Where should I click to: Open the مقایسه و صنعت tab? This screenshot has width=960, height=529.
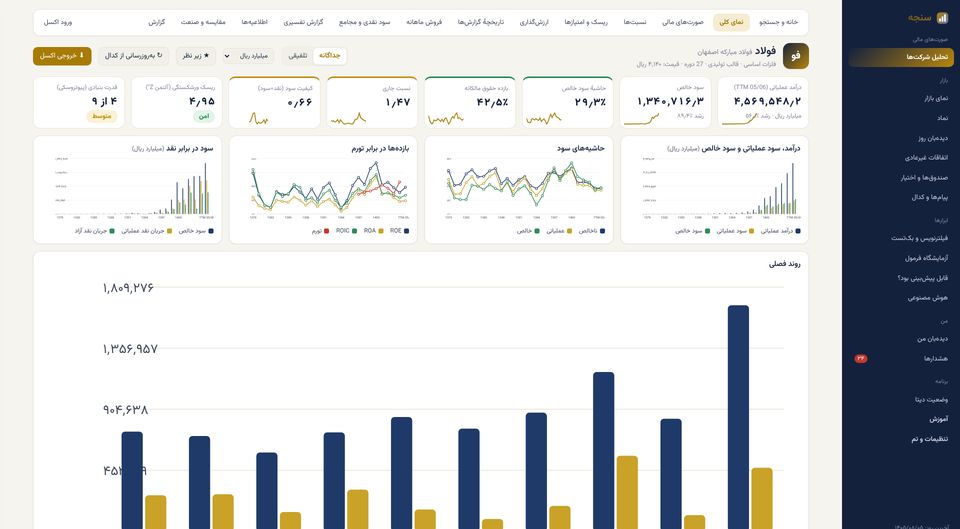(203, 22)
